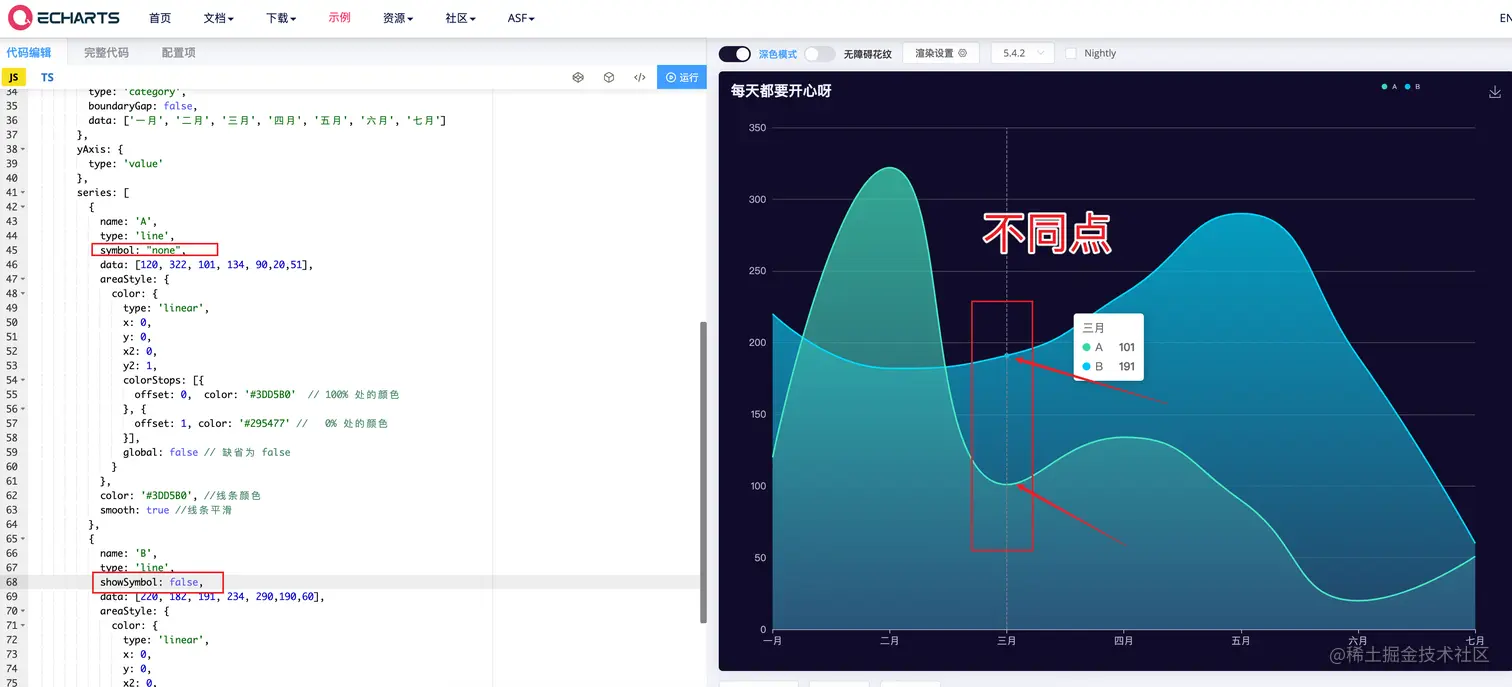Image resolution: width=1512 pixels, height=687 pixels.
Task: Switch to 代码编辑 tab
Action: click(29, 53)
